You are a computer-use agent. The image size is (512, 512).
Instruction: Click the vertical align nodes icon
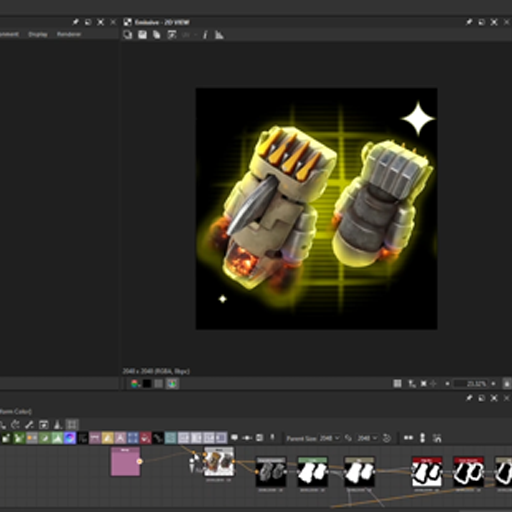[422, 438]
